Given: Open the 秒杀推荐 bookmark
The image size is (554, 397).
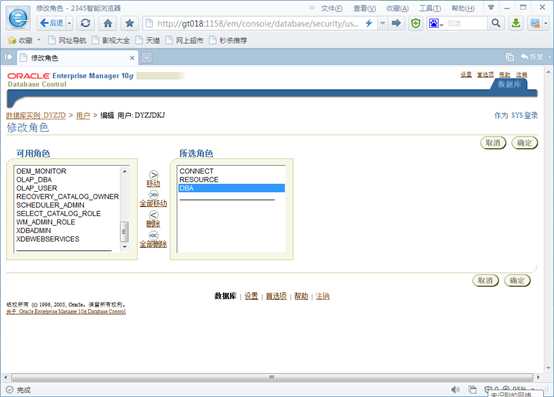Looking at the screenshot, I should click(228, 41).
